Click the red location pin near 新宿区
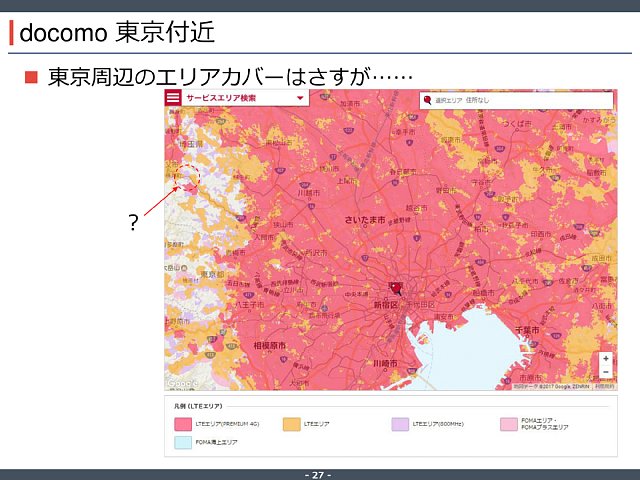Screen dimensions: 640x480 tap(396, 289)
